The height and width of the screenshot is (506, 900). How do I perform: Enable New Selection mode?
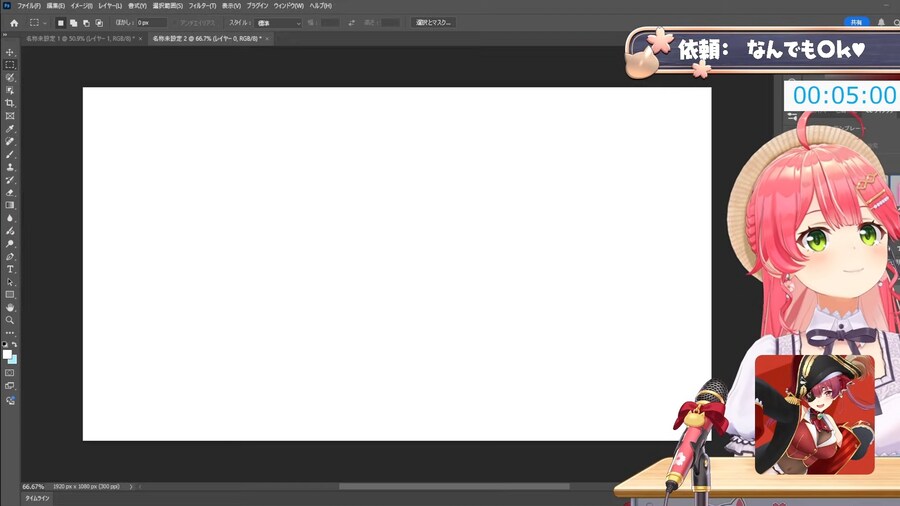pyautogui.click(x=60, y=23)
